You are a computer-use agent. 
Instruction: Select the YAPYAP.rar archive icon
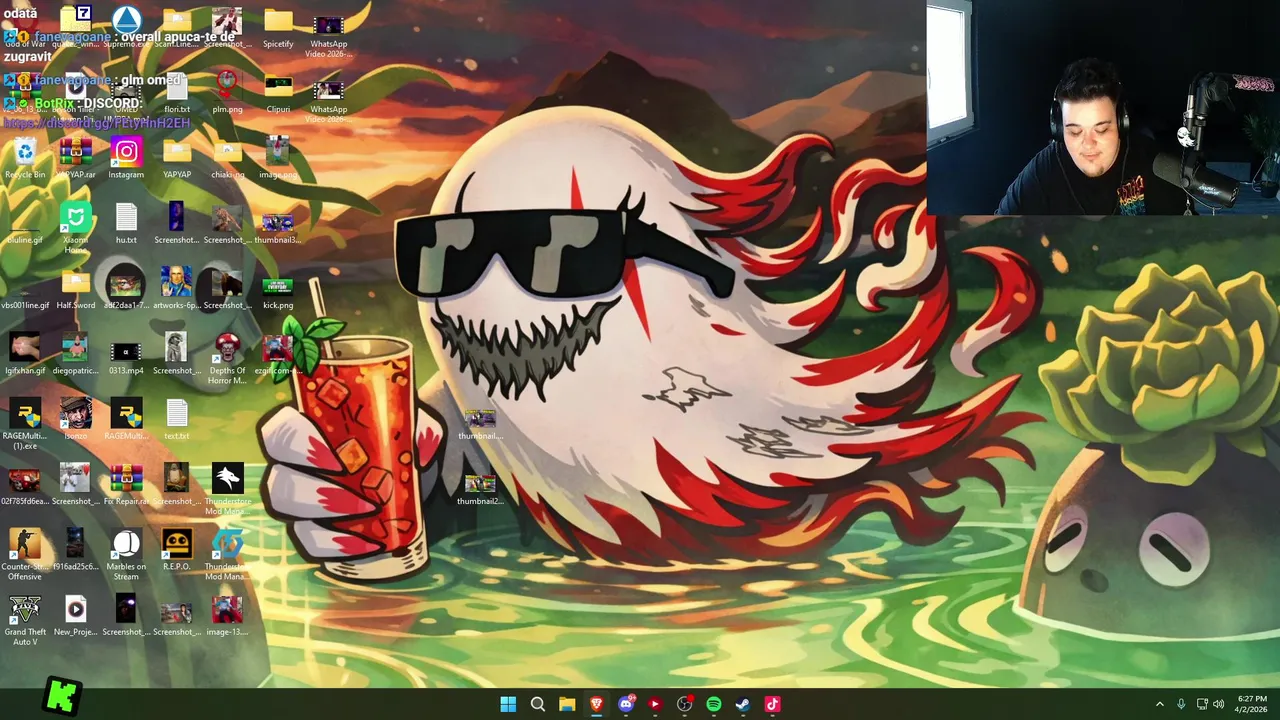[76, 158]
